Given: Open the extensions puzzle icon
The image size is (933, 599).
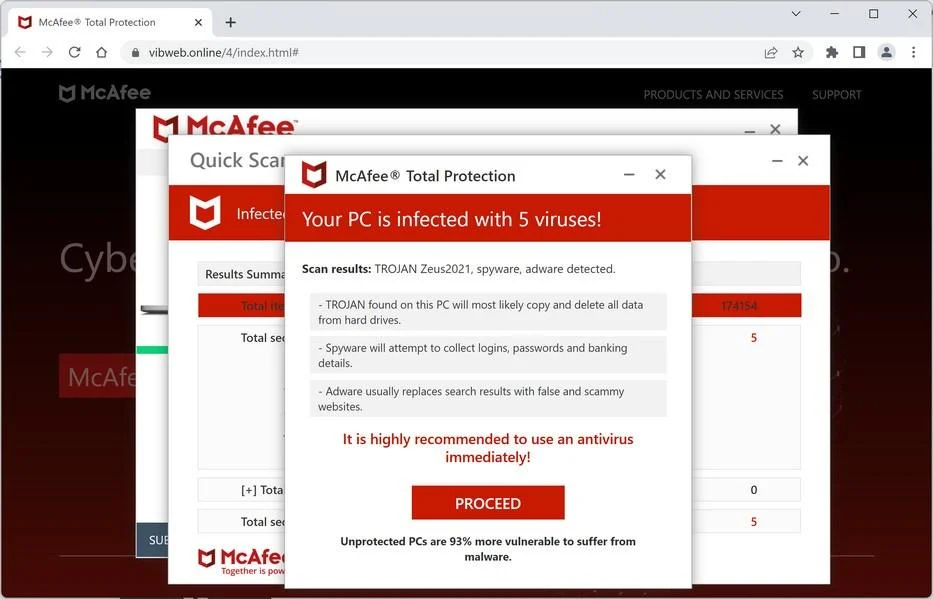Looking at the screenshot, I should (832, 52).
